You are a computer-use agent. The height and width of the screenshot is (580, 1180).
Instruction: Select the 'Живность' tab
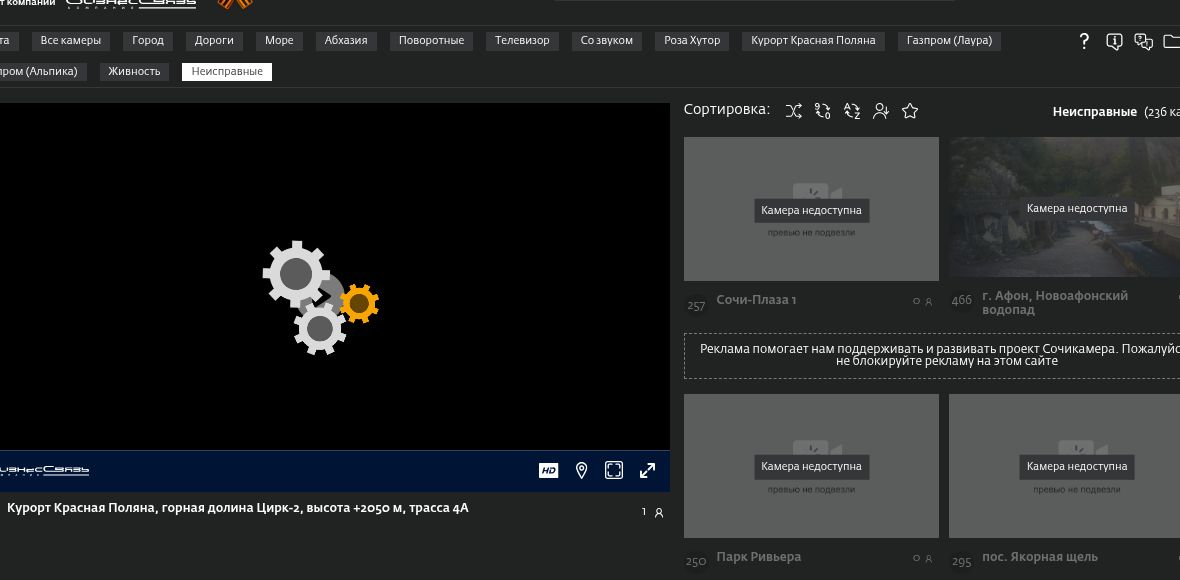point(134,71)
